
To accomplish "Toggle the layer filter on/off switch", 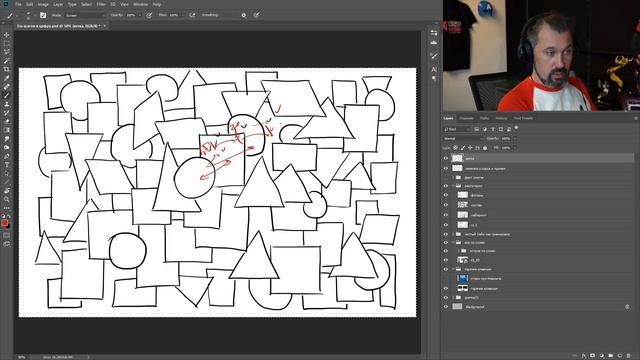I will pos(517,128).
